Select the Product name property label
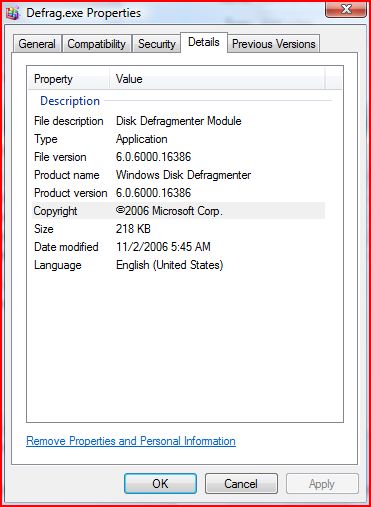The height and width of the screenshot is (507, 371). click(x=67, y=175)
